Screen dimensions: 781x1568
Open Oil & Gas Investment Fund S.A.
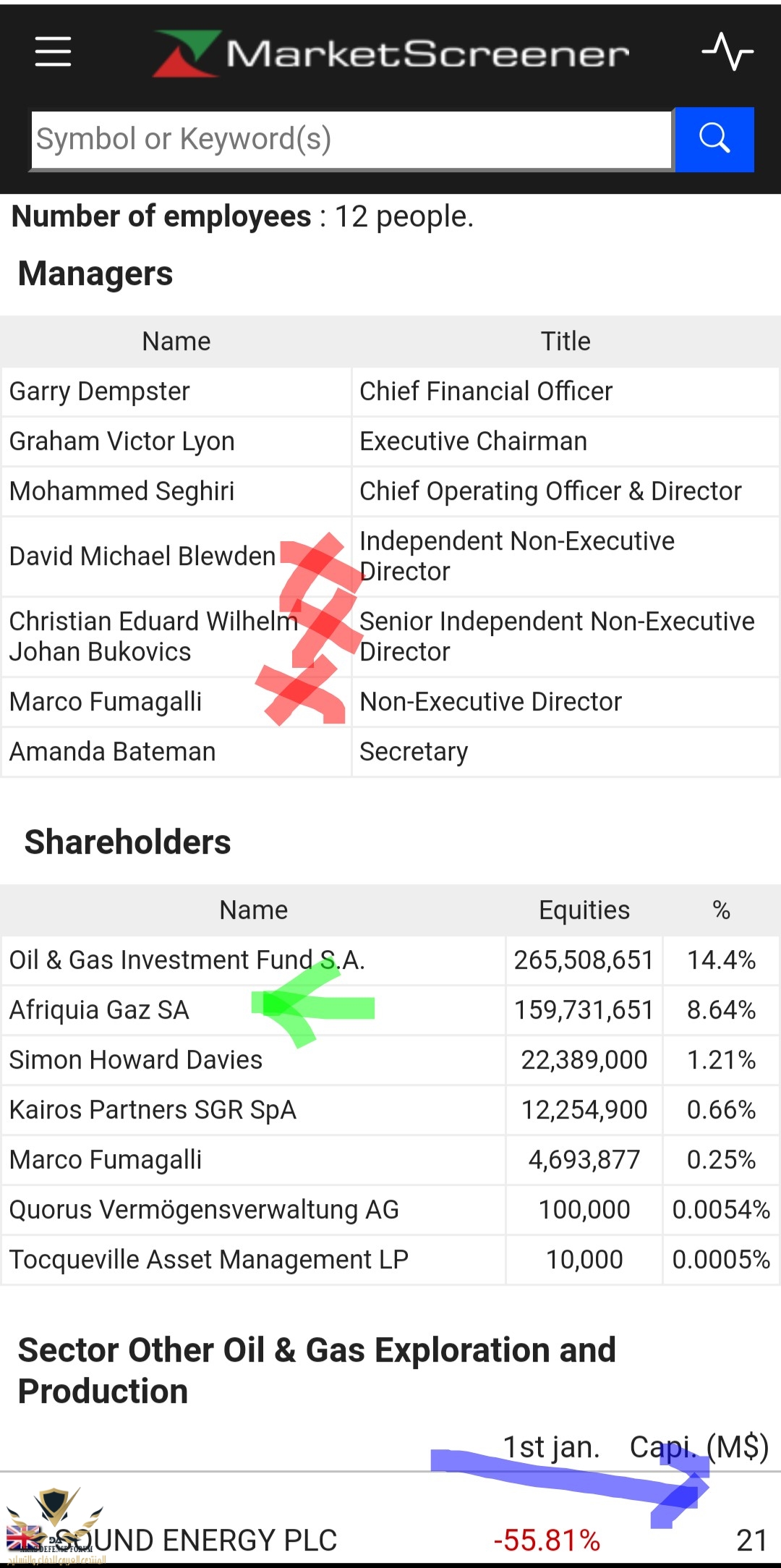187,960
